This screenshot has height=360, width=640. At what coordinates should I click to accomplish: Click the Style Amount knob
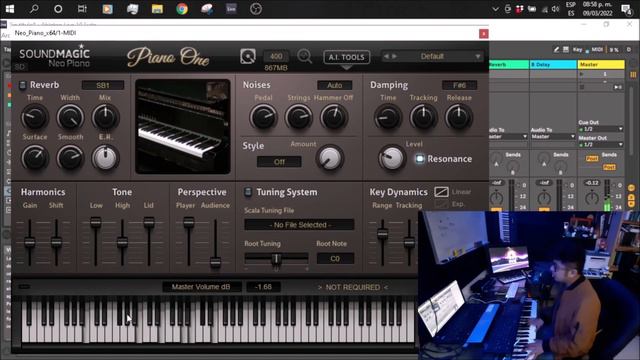point(330,158)
